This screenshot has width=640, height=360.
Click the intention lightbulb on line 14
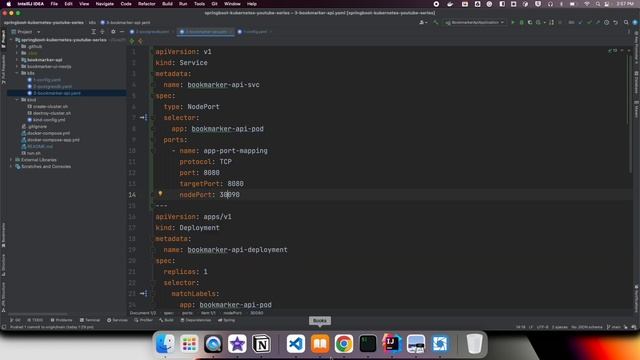[x=160, y=194]
